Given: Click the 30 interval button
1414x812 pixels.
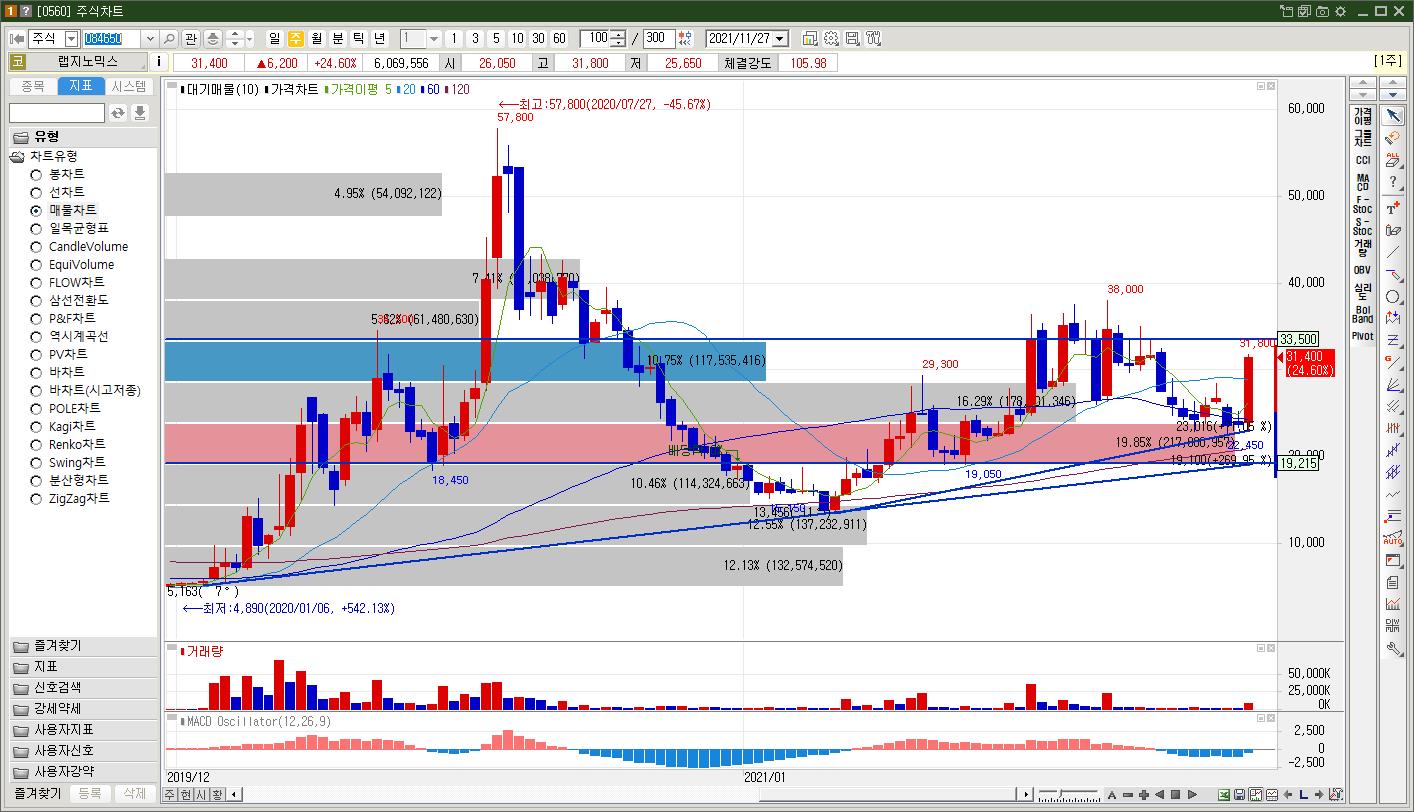Looking at the screenshot, I should pos(538,38).
